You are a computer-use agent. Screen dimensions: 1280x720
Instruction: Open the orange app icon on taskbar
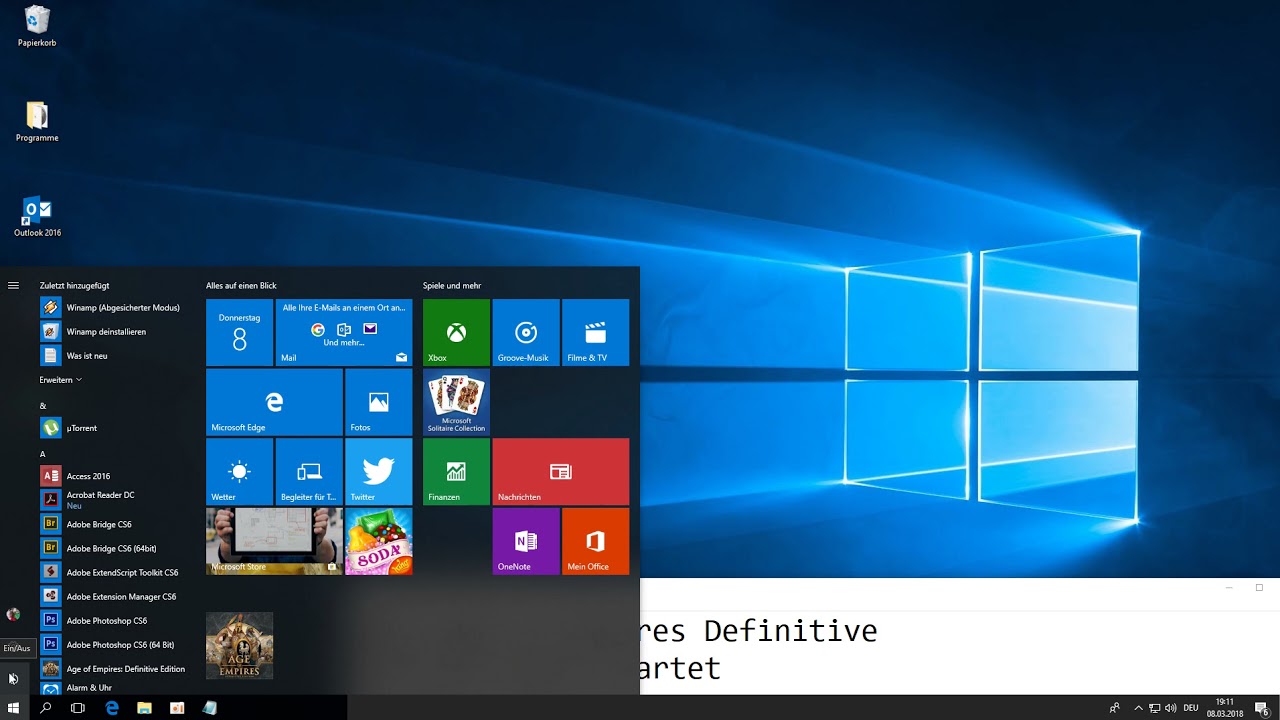point(177,708)
